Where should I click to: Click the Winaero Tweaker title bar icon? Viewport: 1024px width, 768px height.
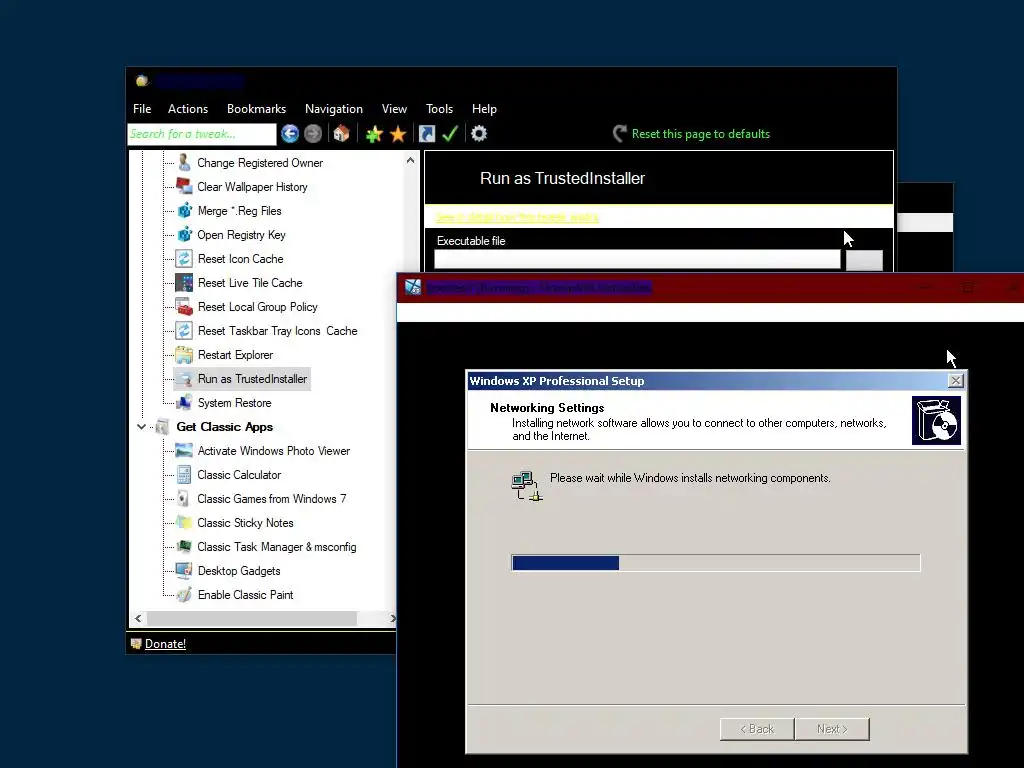pyautogui.click(x=142, y=81)
